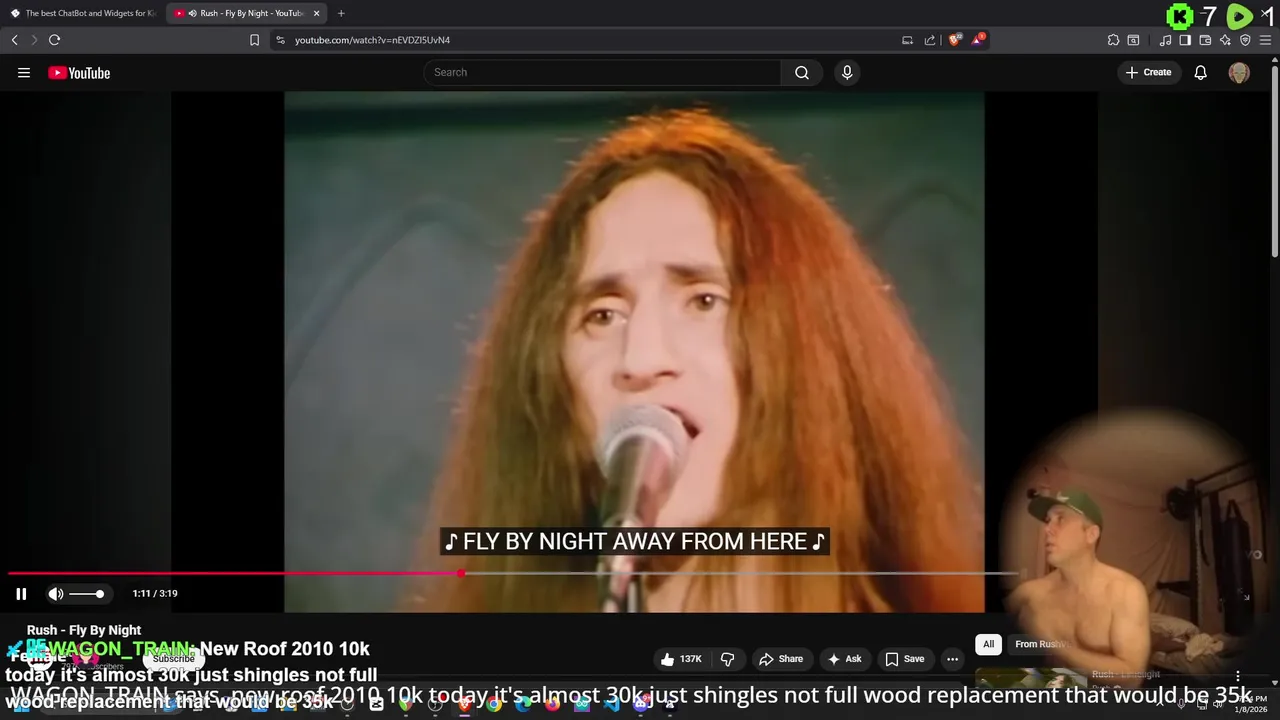
Task: Open the Brave Wallet icon
Action: coord(1205,40)
